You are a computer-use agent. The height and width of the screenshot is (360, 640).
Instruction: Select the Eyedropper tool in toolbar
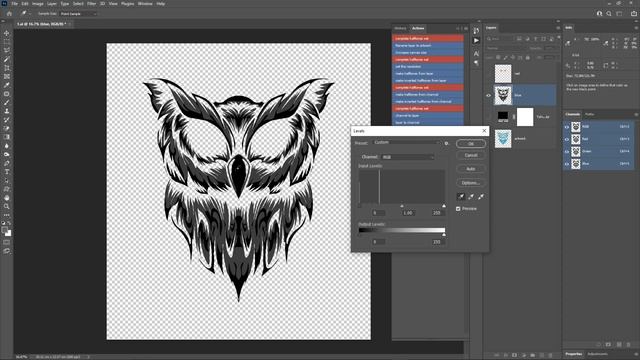pyautogui.click(x=7, y=85)
